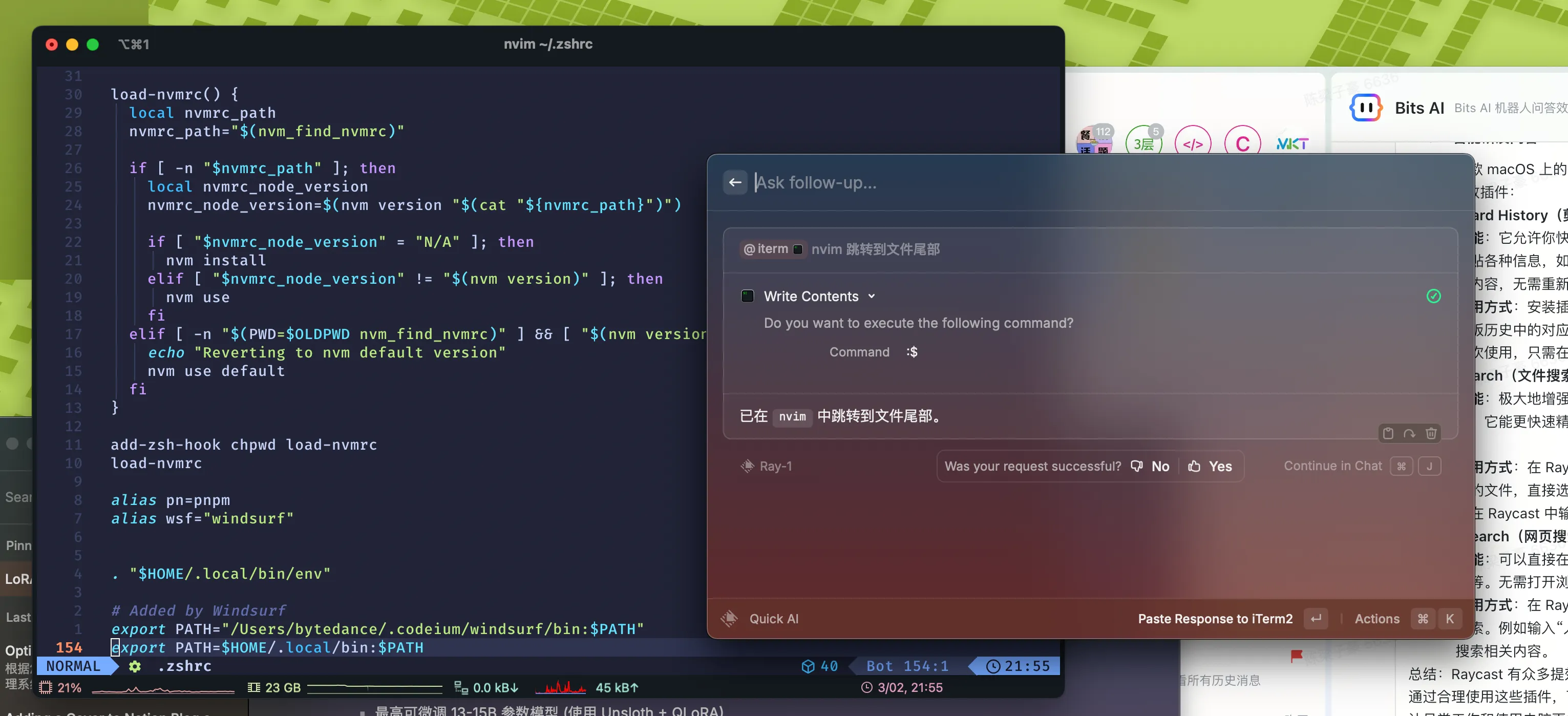Click the thumbs-up Yes feedback option
The image size is (1568, 716).
1210,466
